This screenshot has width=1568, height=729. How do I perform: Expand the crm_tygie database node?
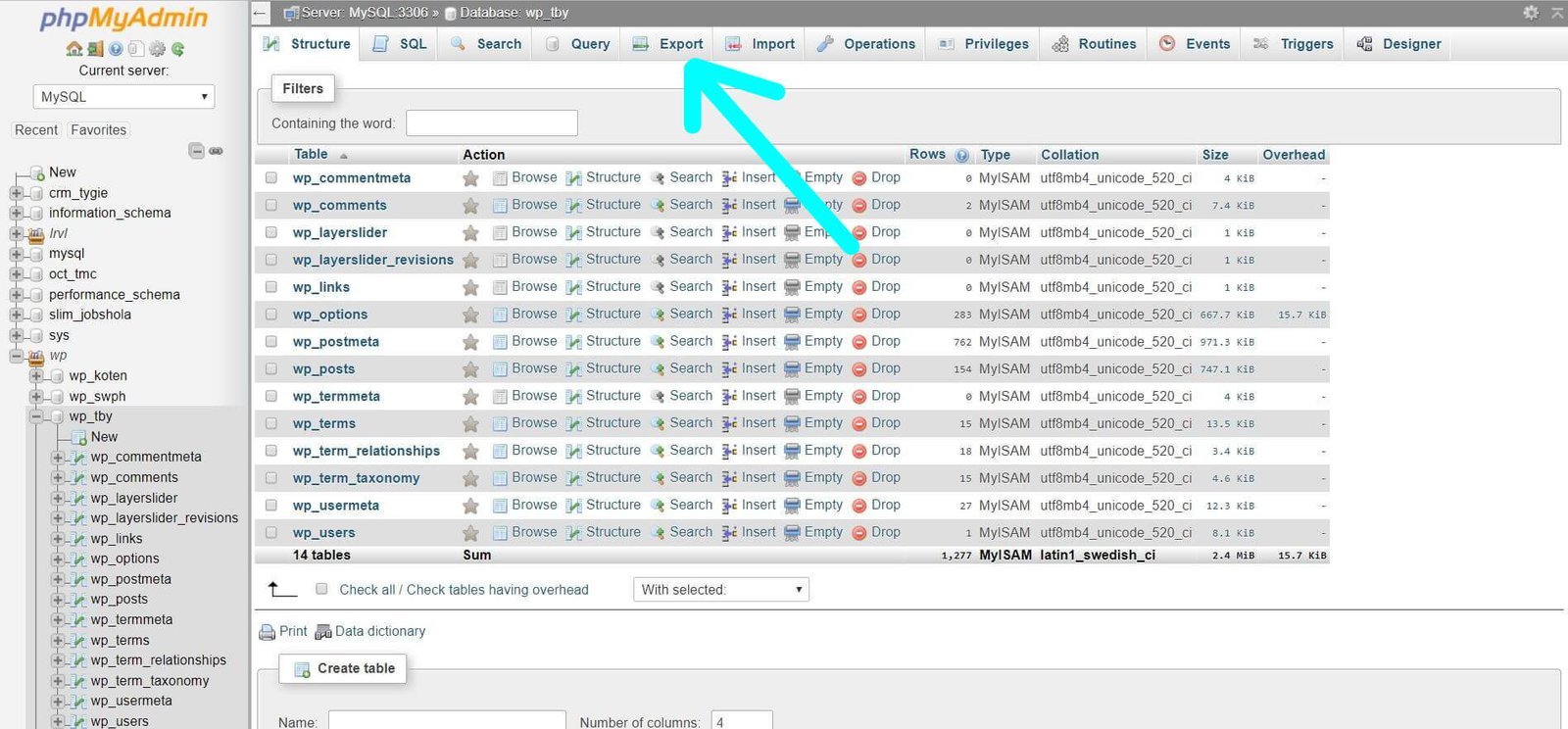point(16,193)
